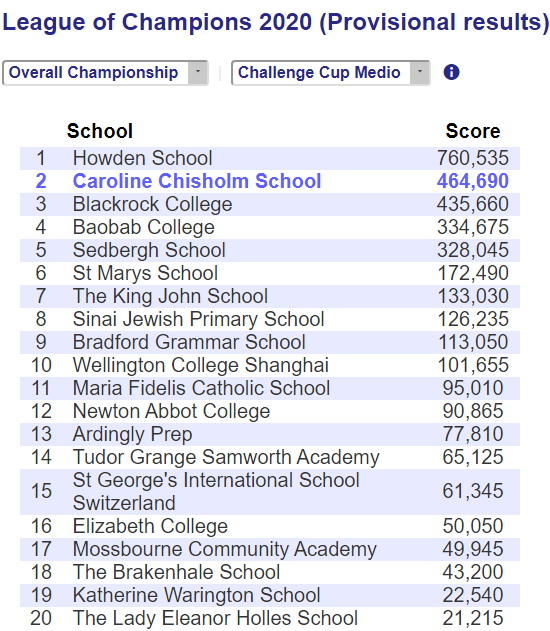Select St Marys School row
The height and width of the screenshot is (631, 550).
(270, 273)
